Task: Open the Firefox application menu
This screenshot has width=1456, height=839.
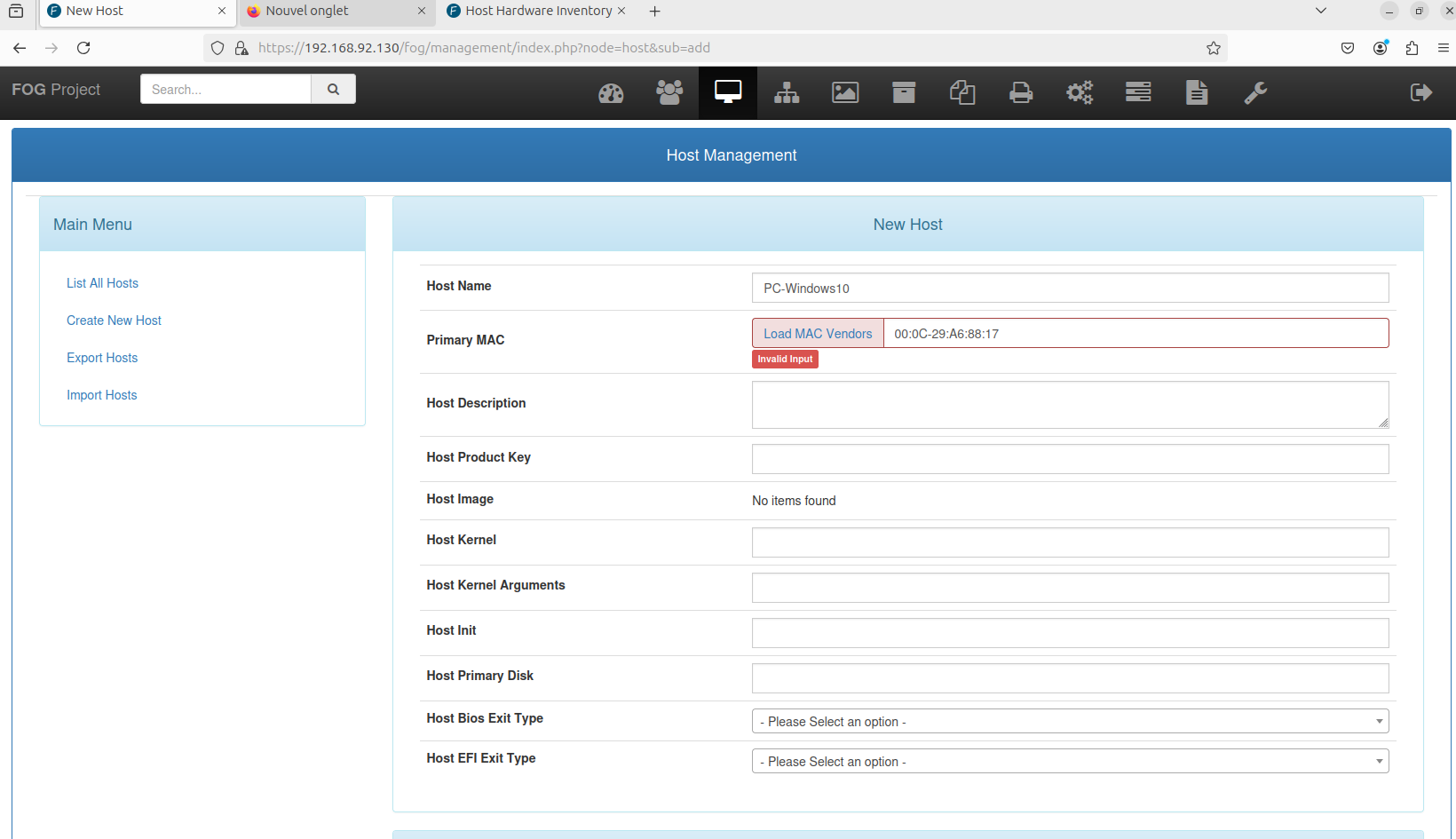Action: [1444, 48]
